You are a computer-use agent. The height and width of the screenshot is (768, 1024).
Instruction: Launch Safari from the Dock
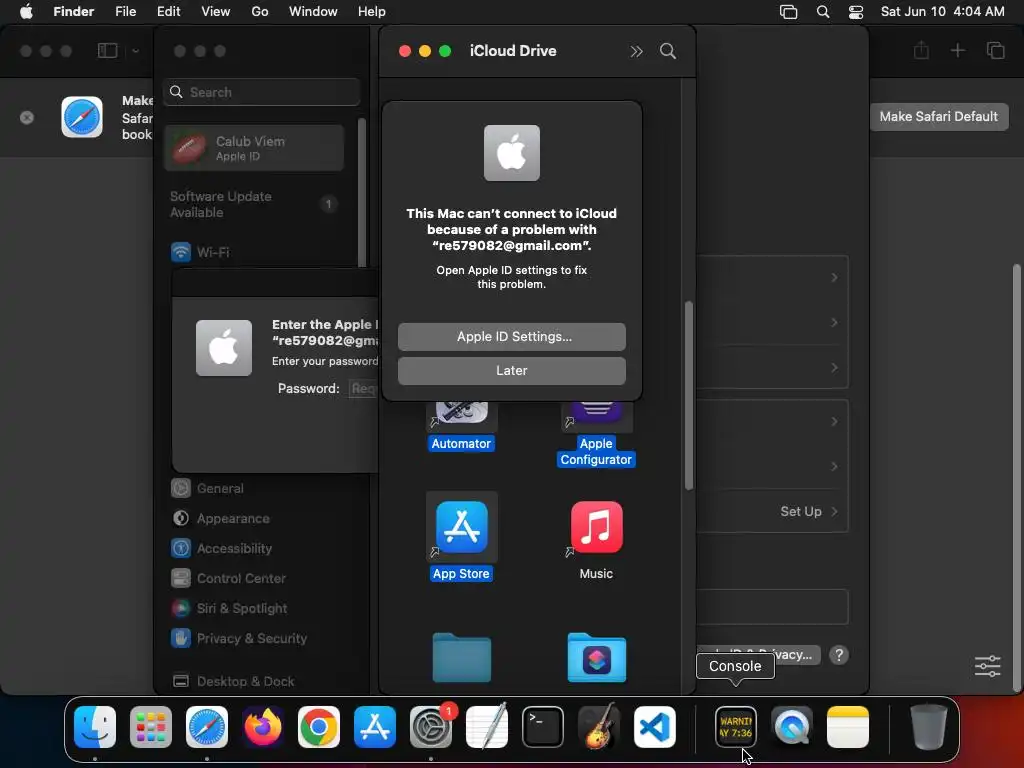pyautogui.click(x=207, y=727)
